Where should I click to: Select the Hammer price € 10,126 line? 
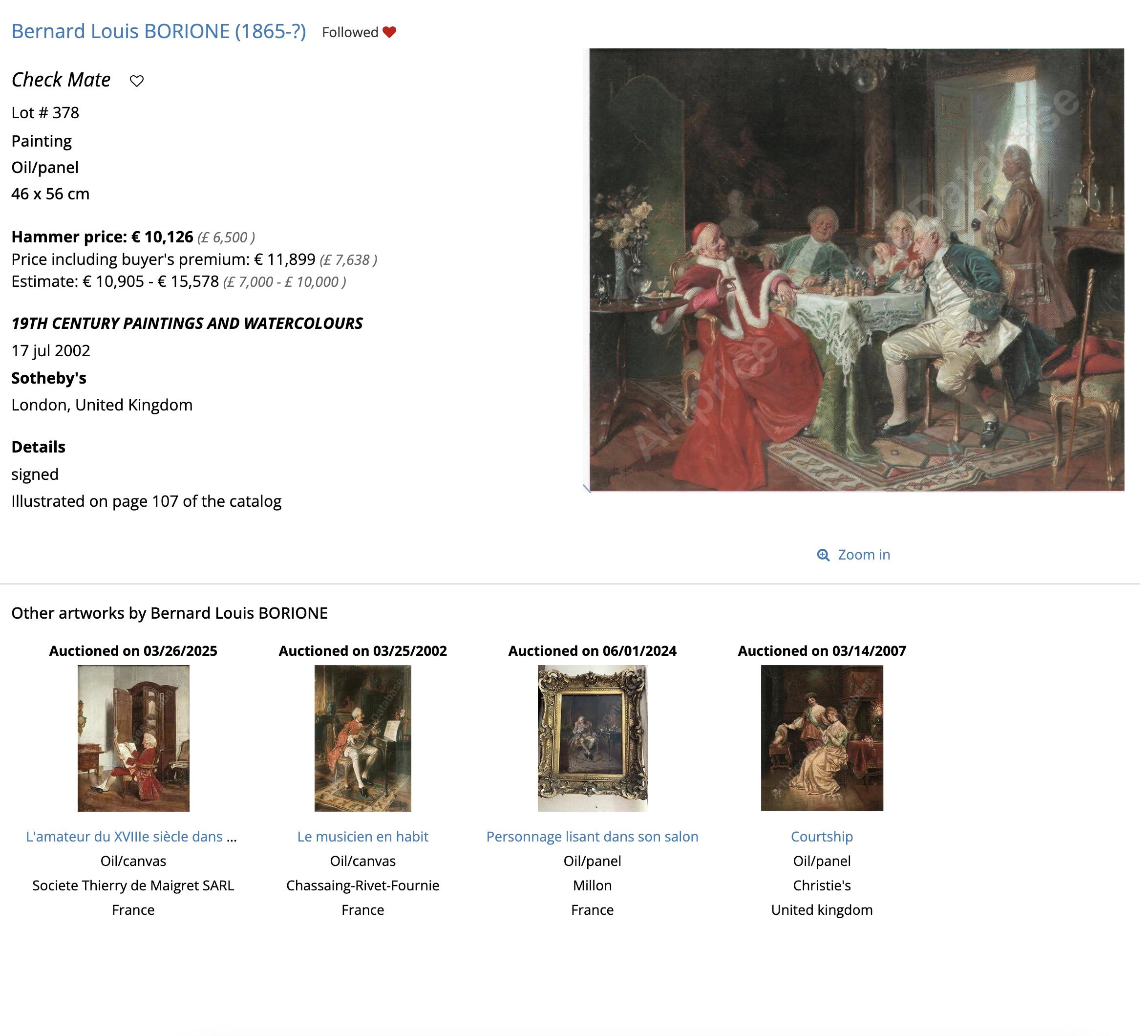(133, 237)
